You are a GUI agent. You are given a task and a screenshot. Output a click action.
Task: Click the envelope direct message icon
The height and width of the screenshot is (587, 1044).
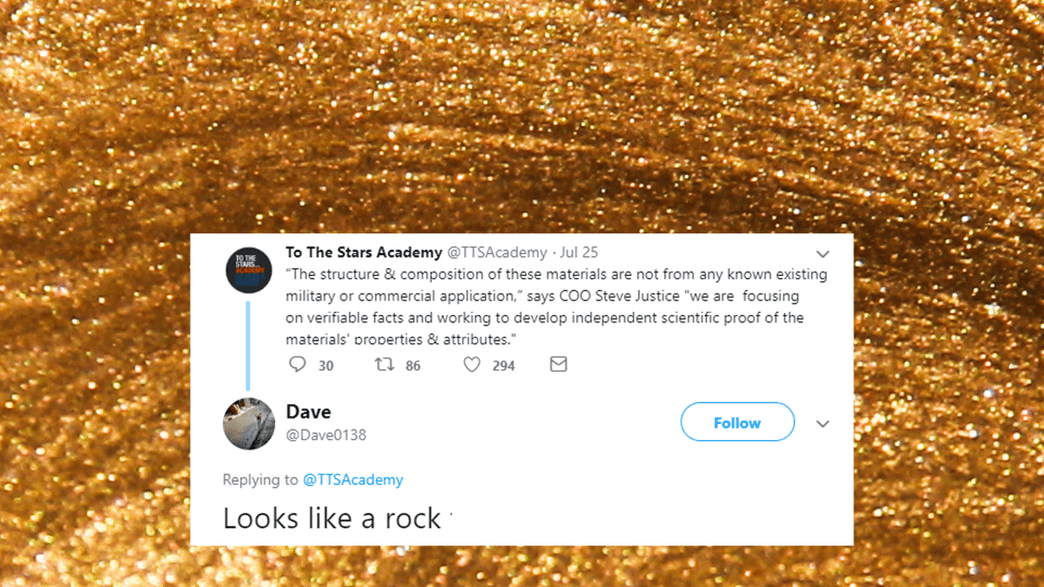pos(558,365)
